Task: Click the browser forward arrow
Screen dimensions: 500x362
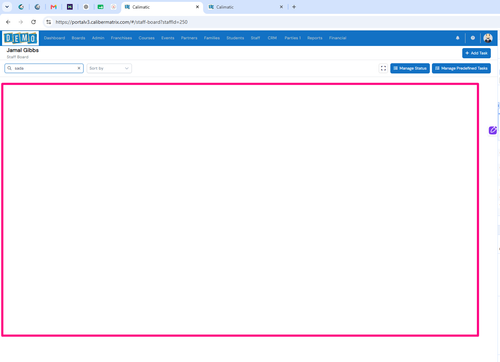Action: click(x=21, y=22)
